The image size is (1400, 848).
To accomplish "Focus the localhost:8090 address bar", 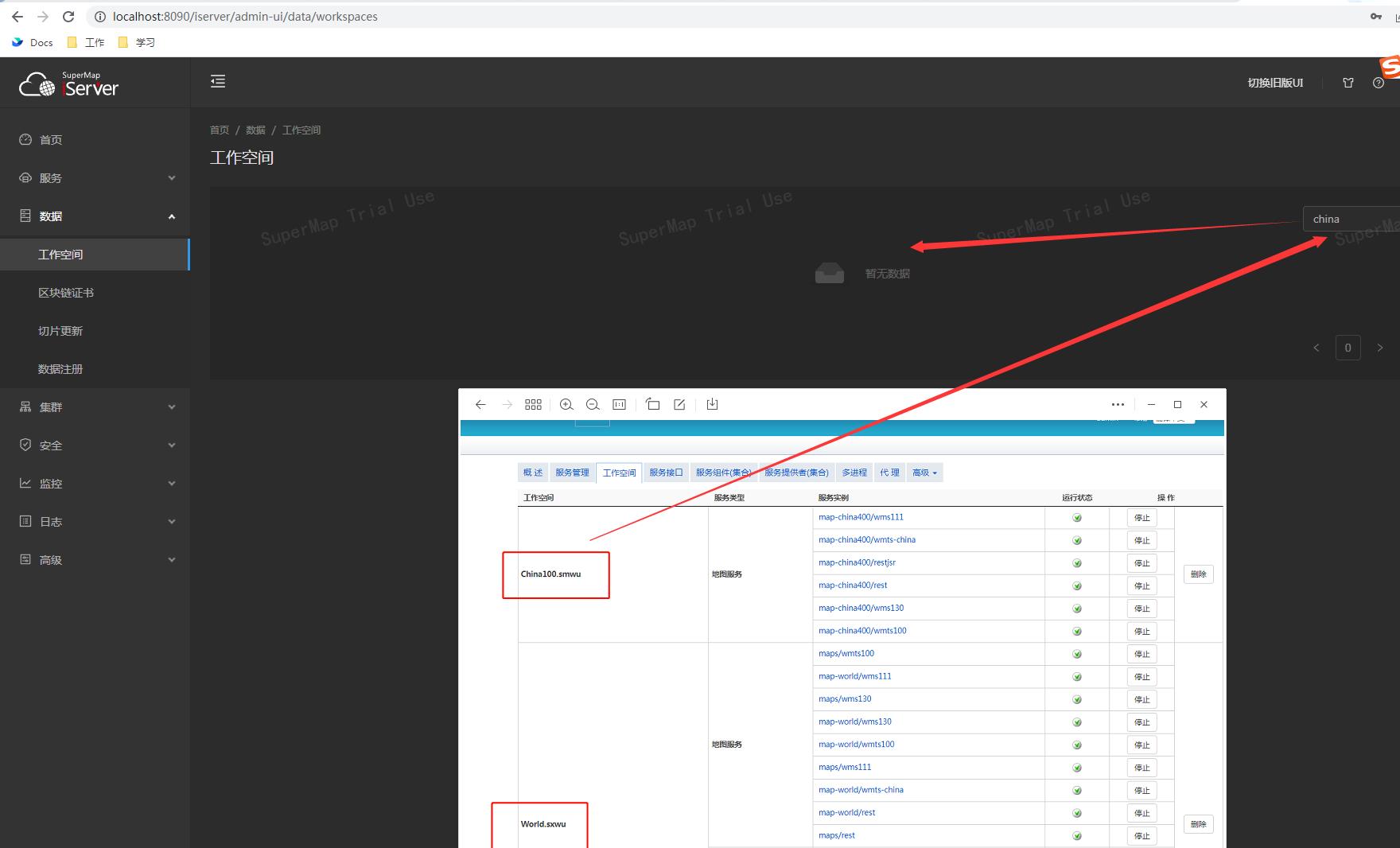I will pos(245,17).
